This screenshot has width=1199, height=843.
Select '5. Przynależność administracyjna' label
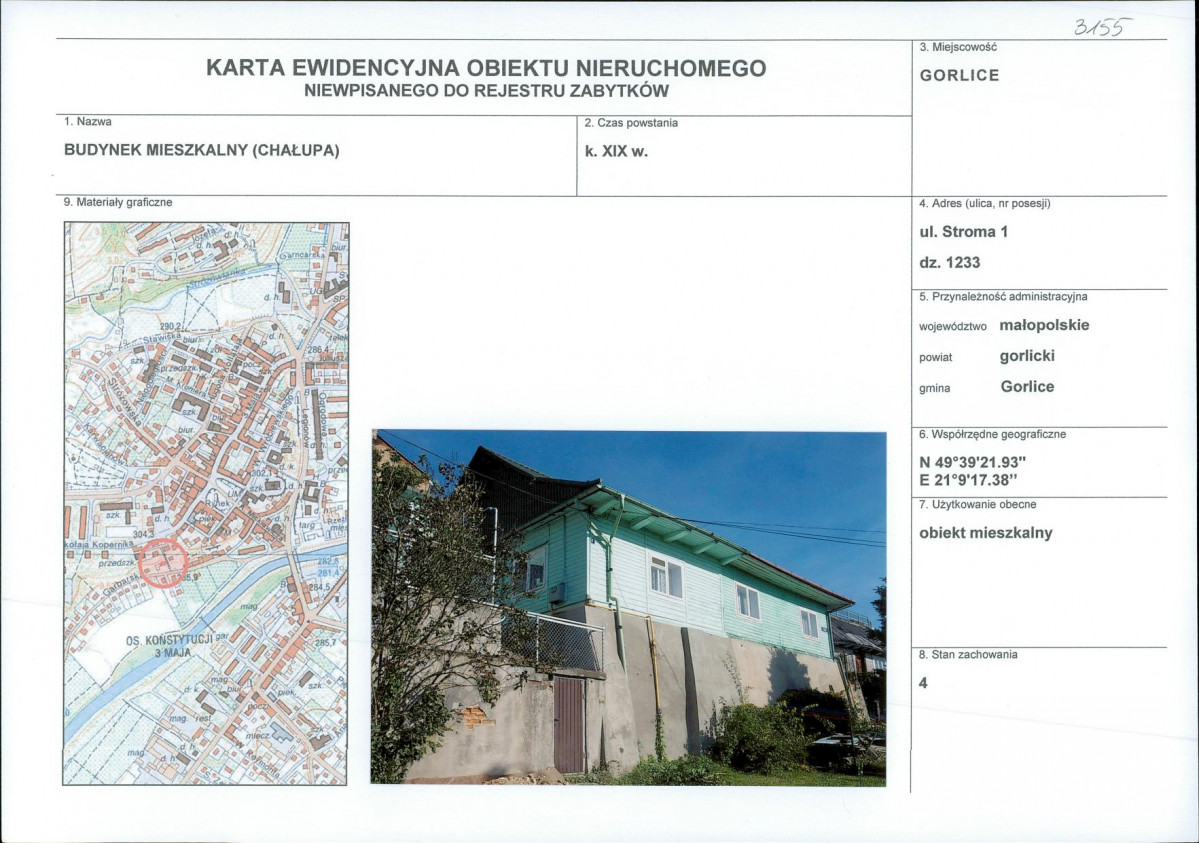tap(1003, 297)
